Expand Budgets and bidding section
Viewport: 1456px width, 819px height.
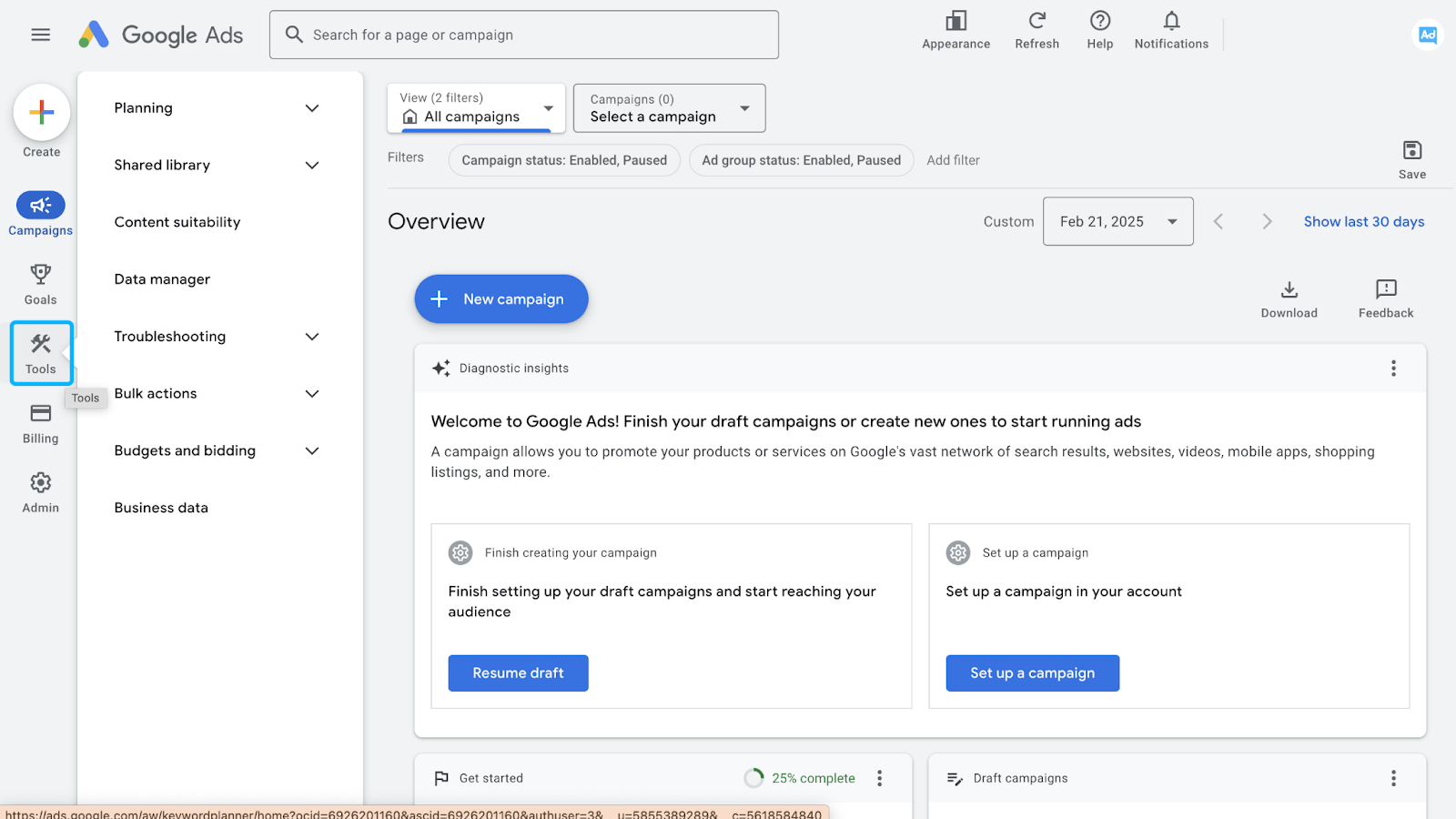[217, 451]
